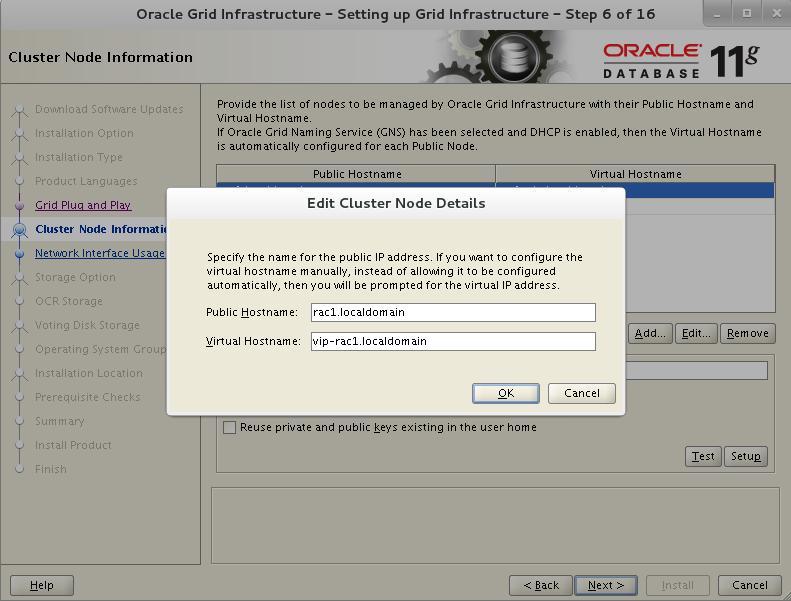Click the Installation Type step label
Image resolution: width=791 pixels, height=601 pixels.
pyautogui.click(x=79, y=157)
